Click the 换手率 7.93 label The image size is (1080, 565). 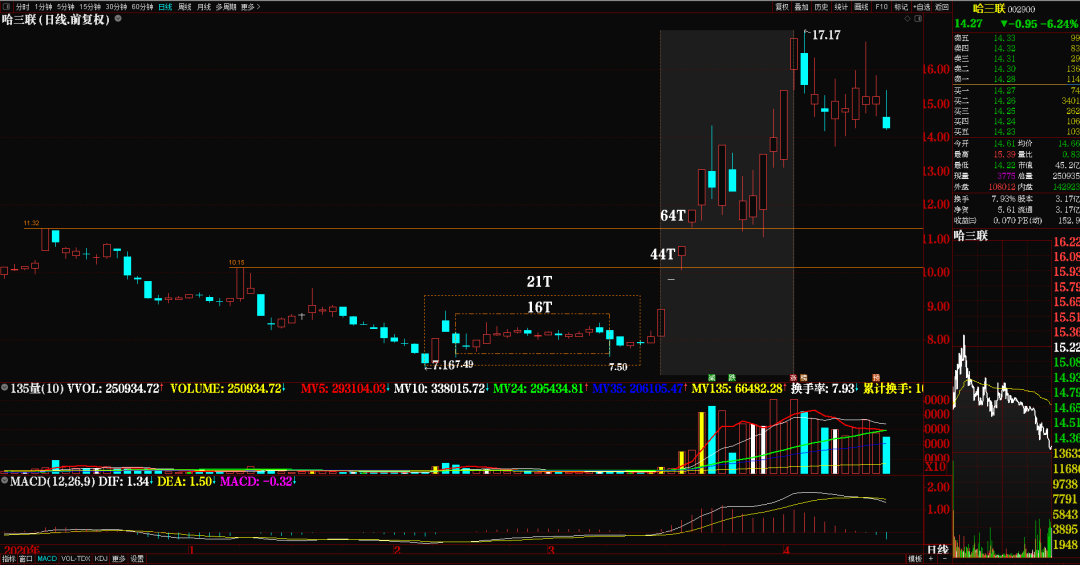(824, 389)
